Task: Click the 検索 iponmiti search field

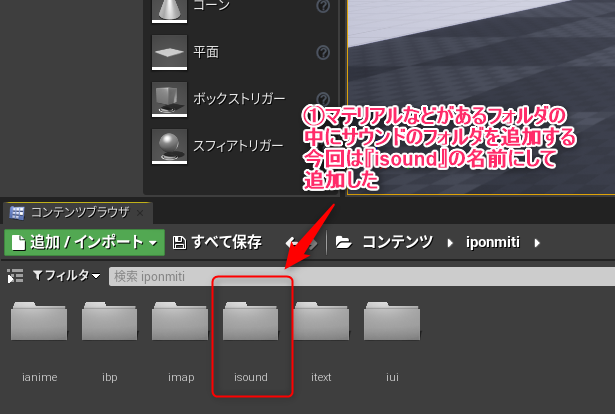Action: pyautogui.click(x=360, y=276)
